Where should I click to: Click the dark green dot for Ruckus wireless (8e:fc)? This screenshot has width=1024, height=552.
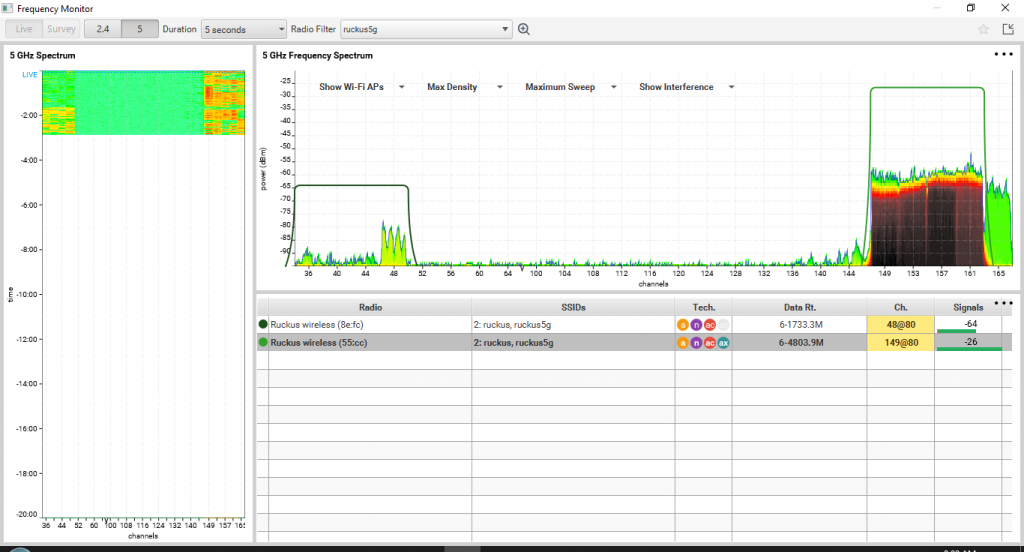pyautogui.click(x=263, y=324)
